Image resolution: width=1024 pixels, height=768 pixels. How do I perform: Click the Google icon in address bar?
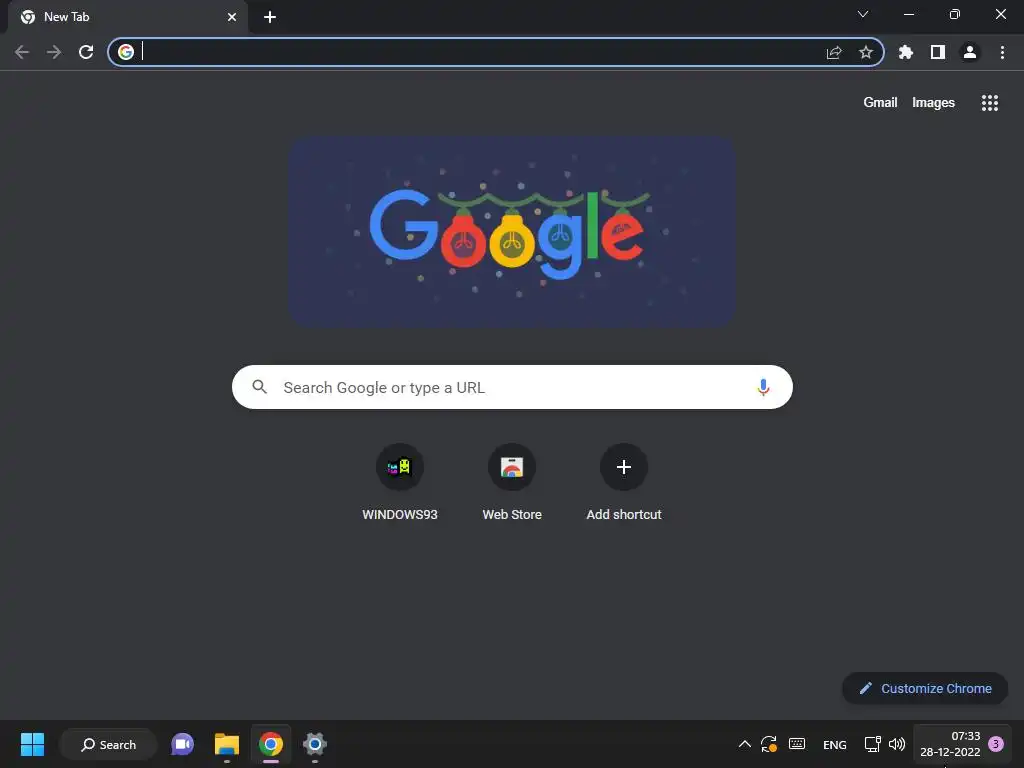coord(126,52)
